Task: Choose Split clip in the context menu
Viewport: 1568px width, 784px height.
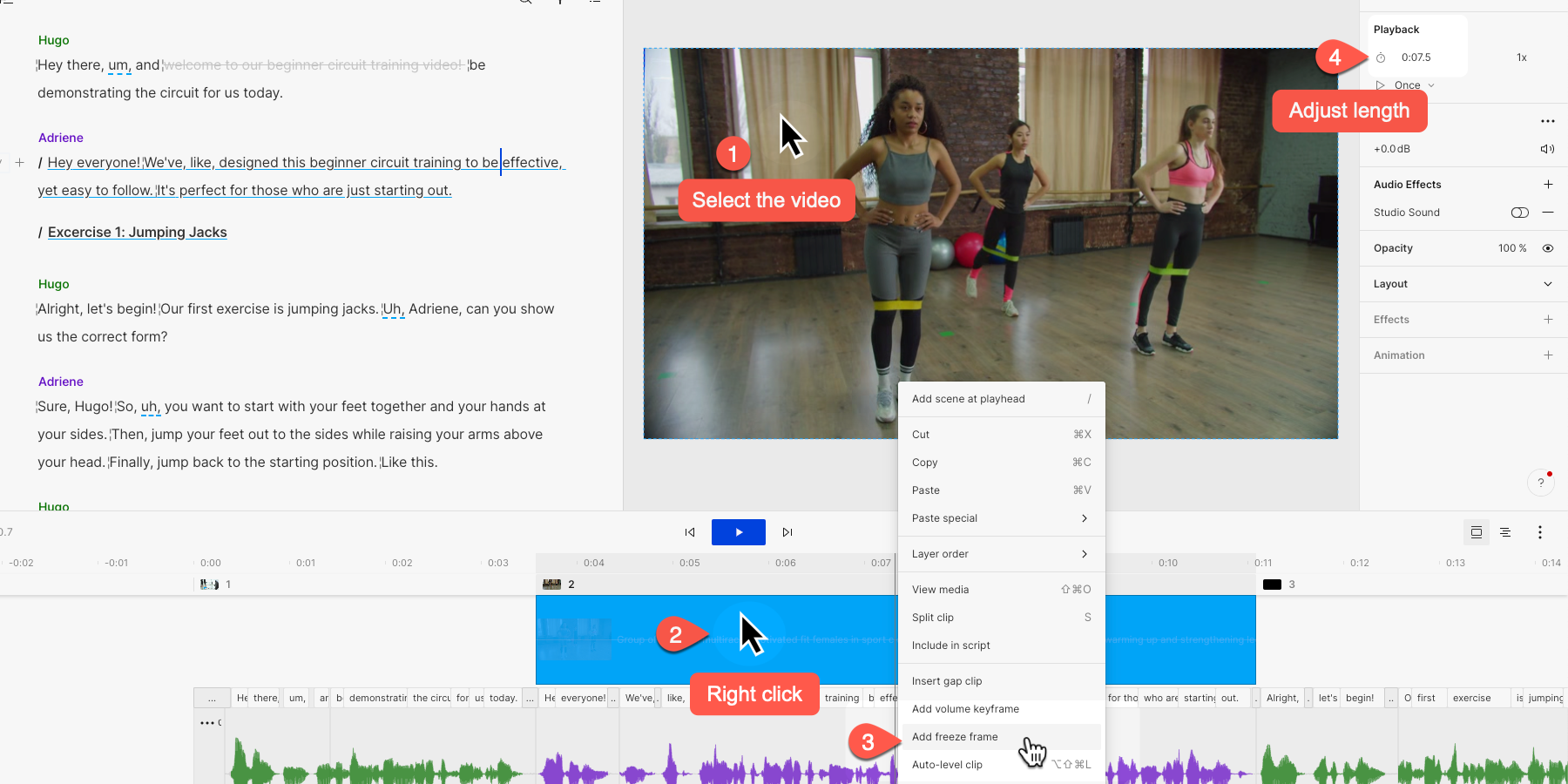Action: (1002, 618)
